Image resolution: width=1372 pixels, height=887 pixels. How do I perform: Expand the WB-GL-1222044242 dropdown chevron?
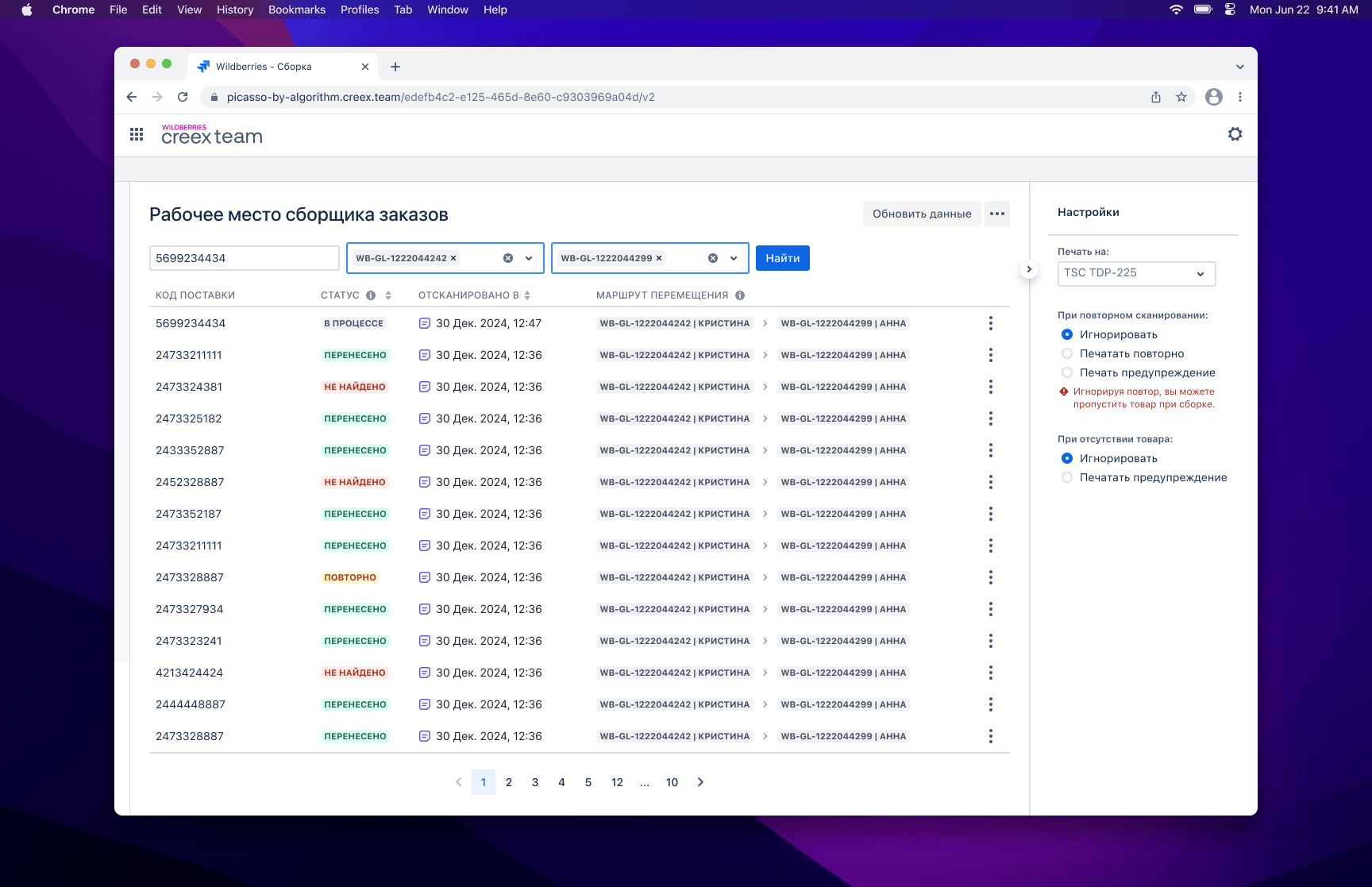click(529, 258)
